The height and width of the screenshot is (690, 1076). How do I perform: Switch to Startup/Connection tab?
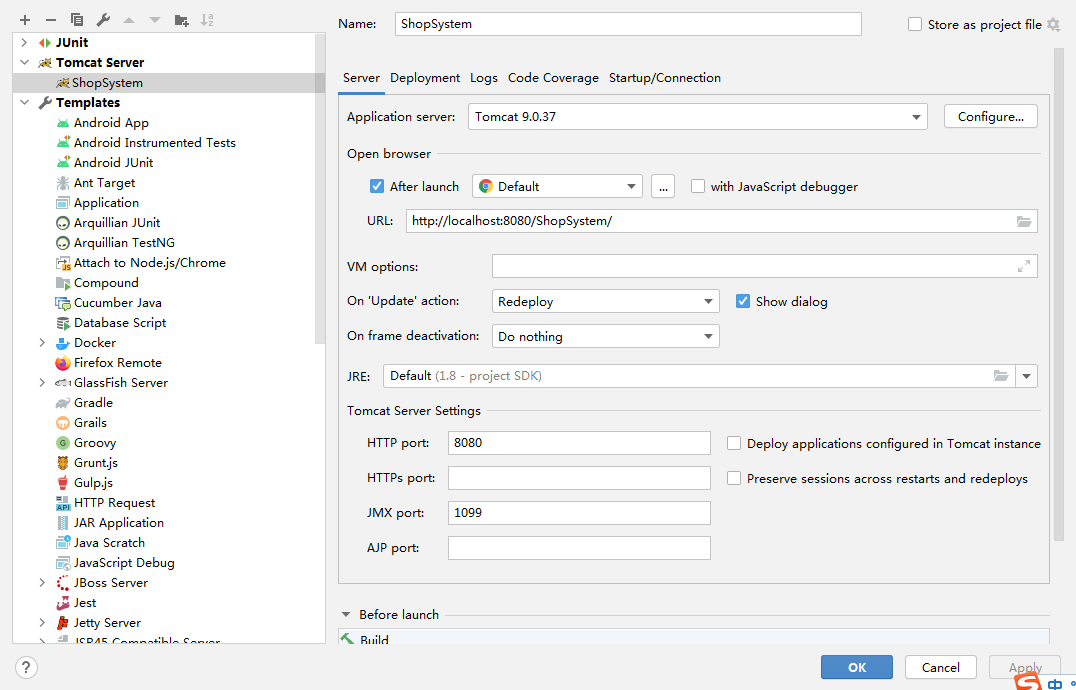coord(665,78)
